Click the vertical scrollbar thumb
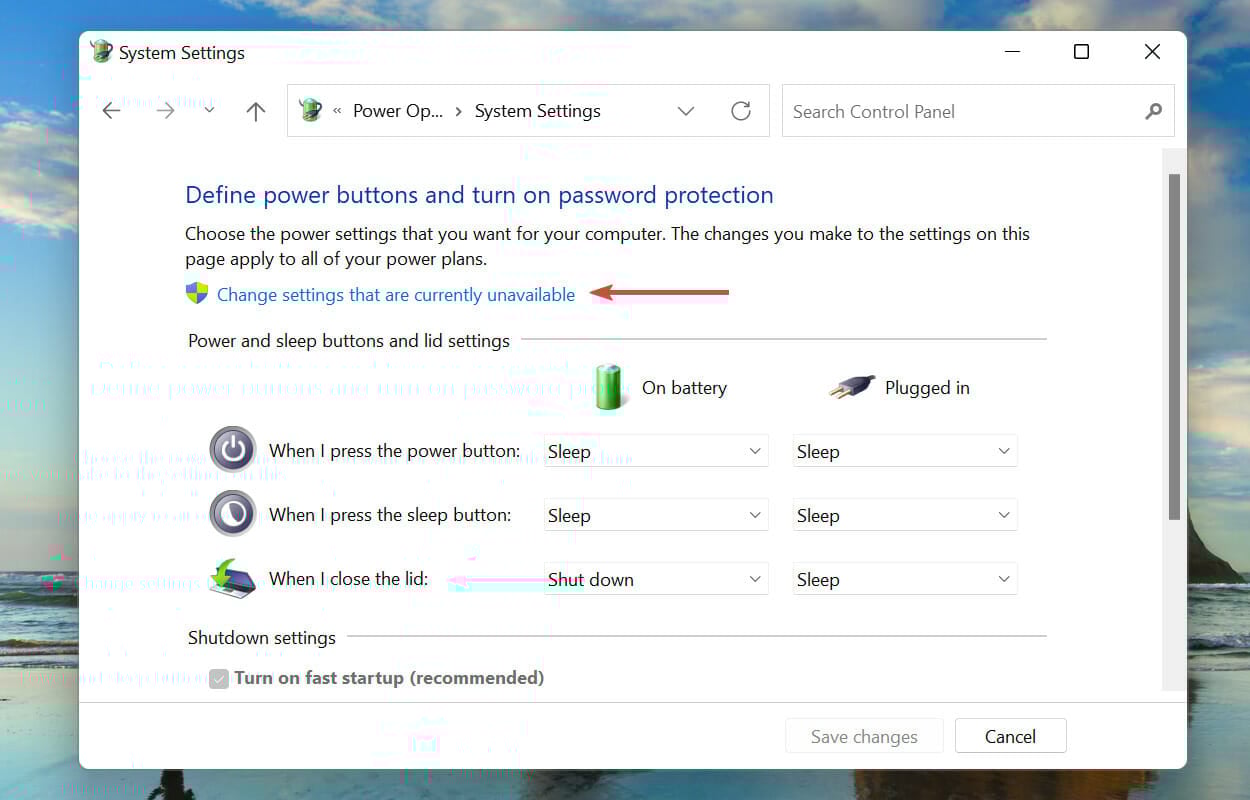 (x=1174, y=346)
